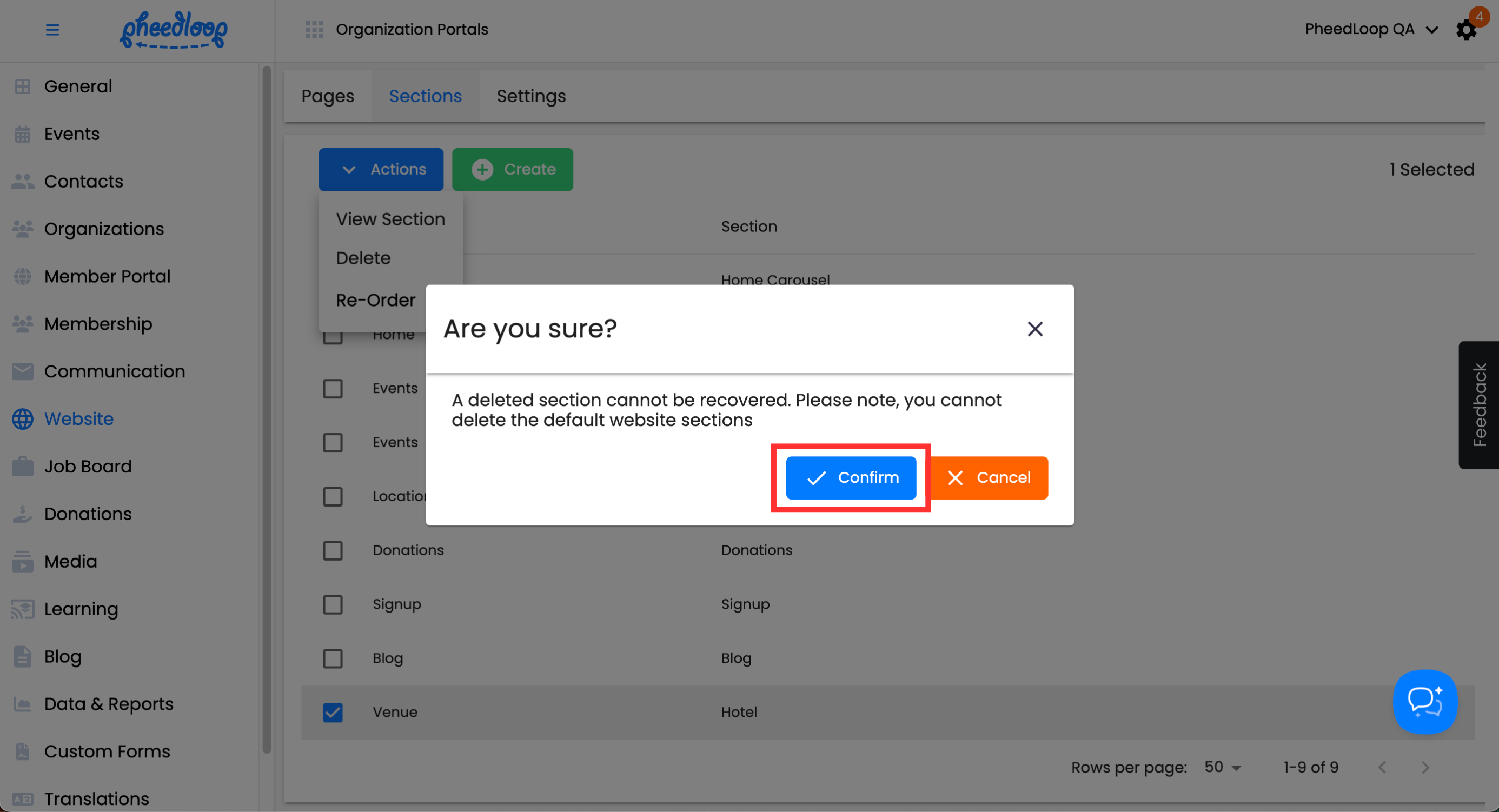
Task: Open the PheedLoop QA account dropdown
Action: [x=1371, y=30]
